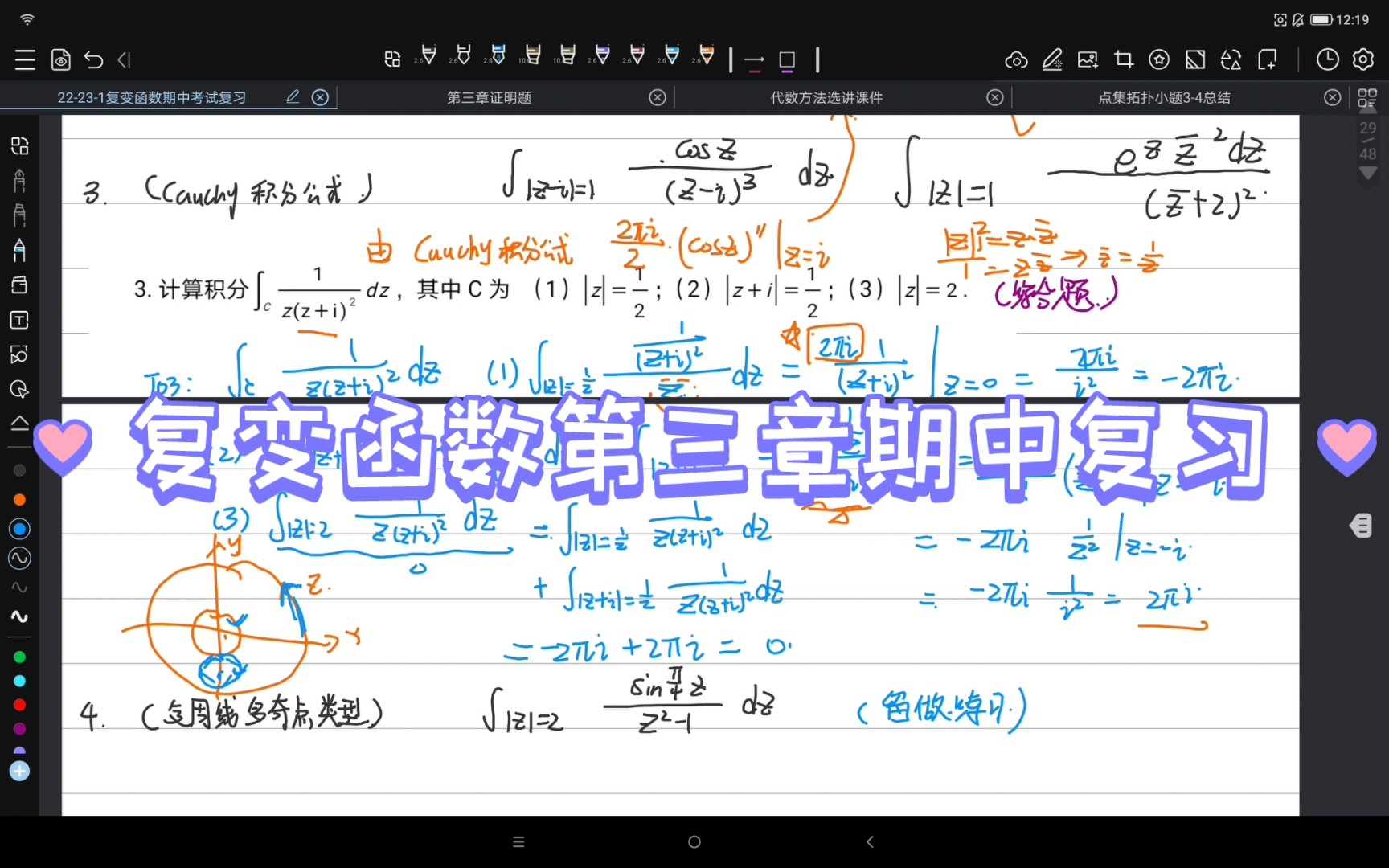Choose the medium stroke thickness wave
This screenshot has width=1389, height=868.
click(19, 558)
